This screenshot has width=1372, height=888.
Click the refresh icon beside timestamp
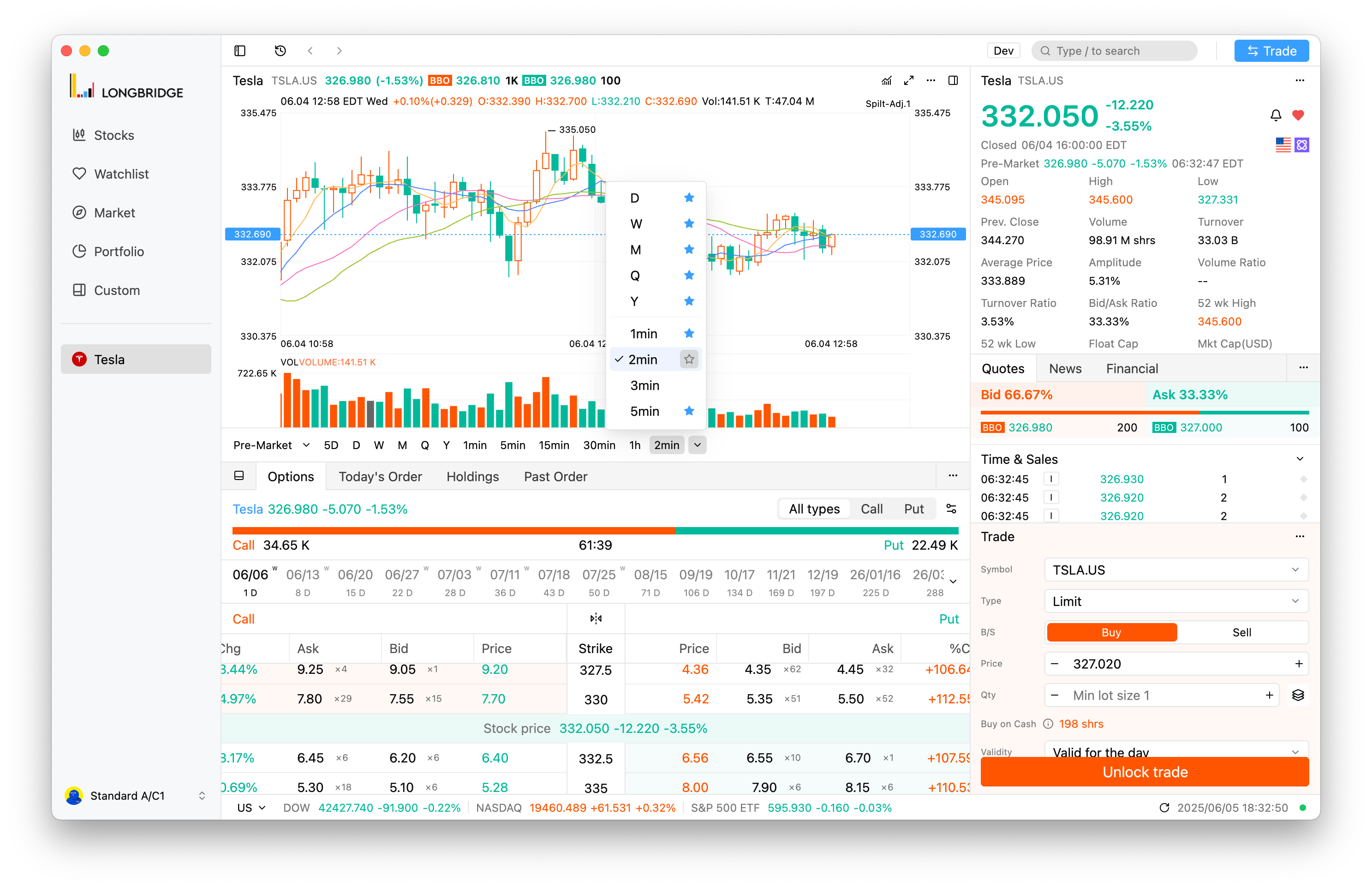tap(1164, 807)
